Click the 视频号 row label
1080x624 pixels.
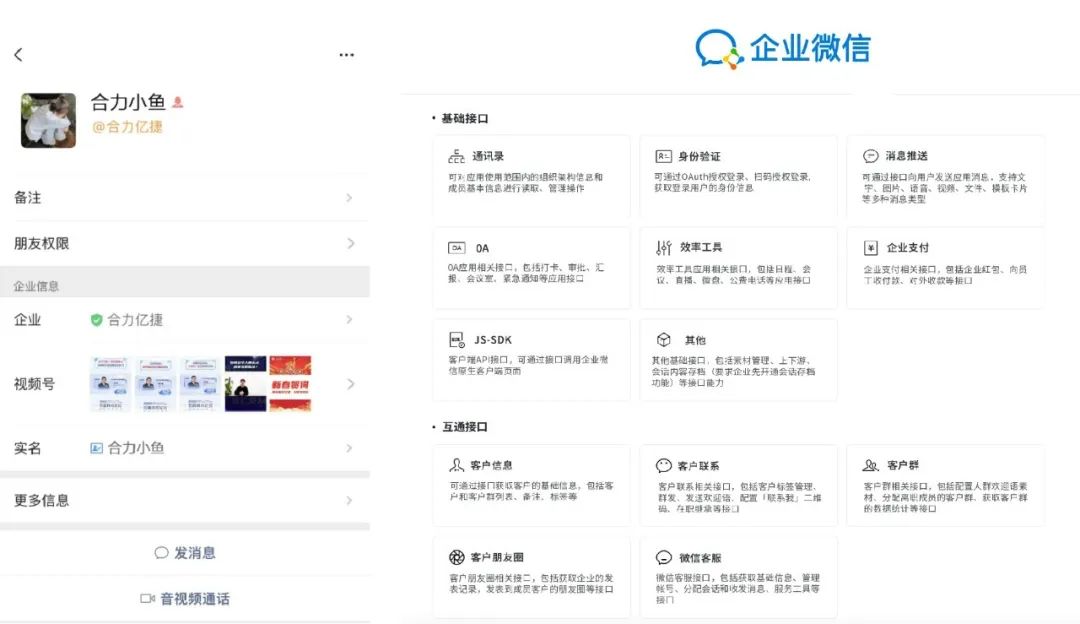[34, 384]
